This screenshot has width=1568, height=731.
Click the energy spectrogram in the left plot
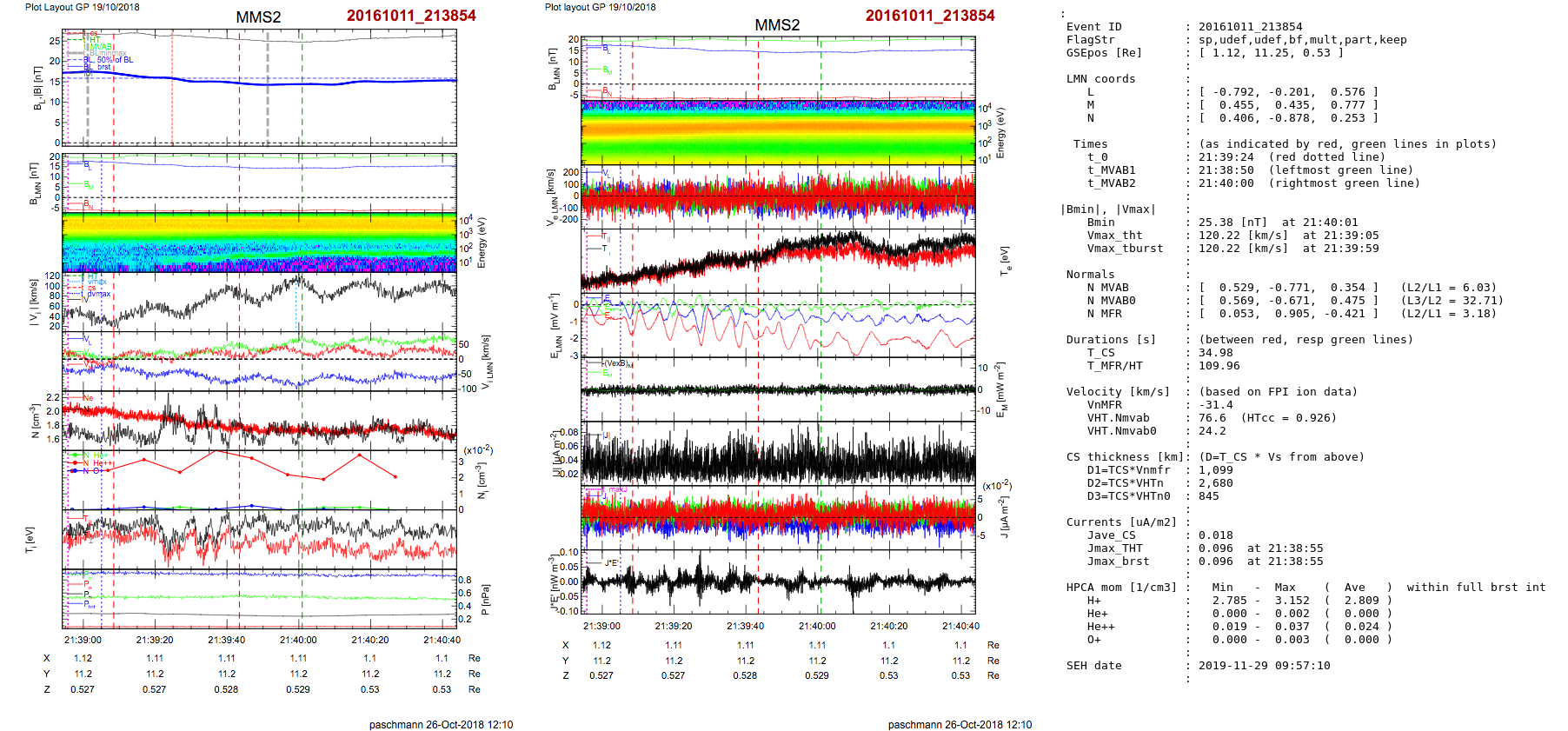(259, 242)
